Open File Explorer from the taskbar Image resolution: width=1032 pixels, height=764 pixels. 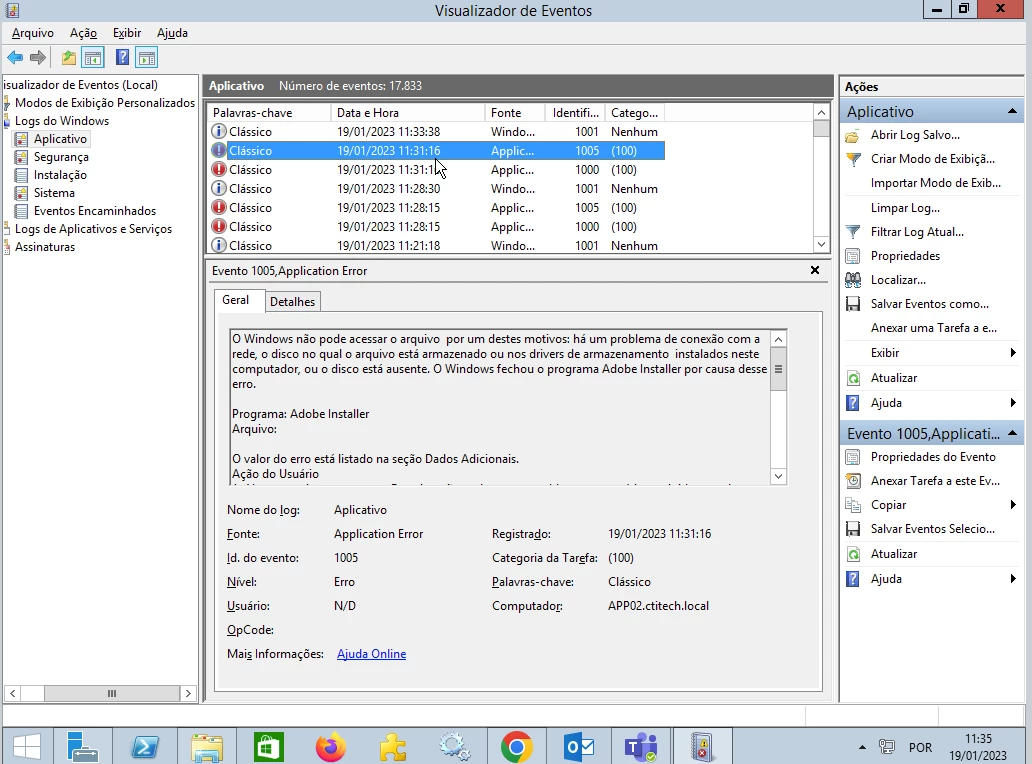pos(207,747)
